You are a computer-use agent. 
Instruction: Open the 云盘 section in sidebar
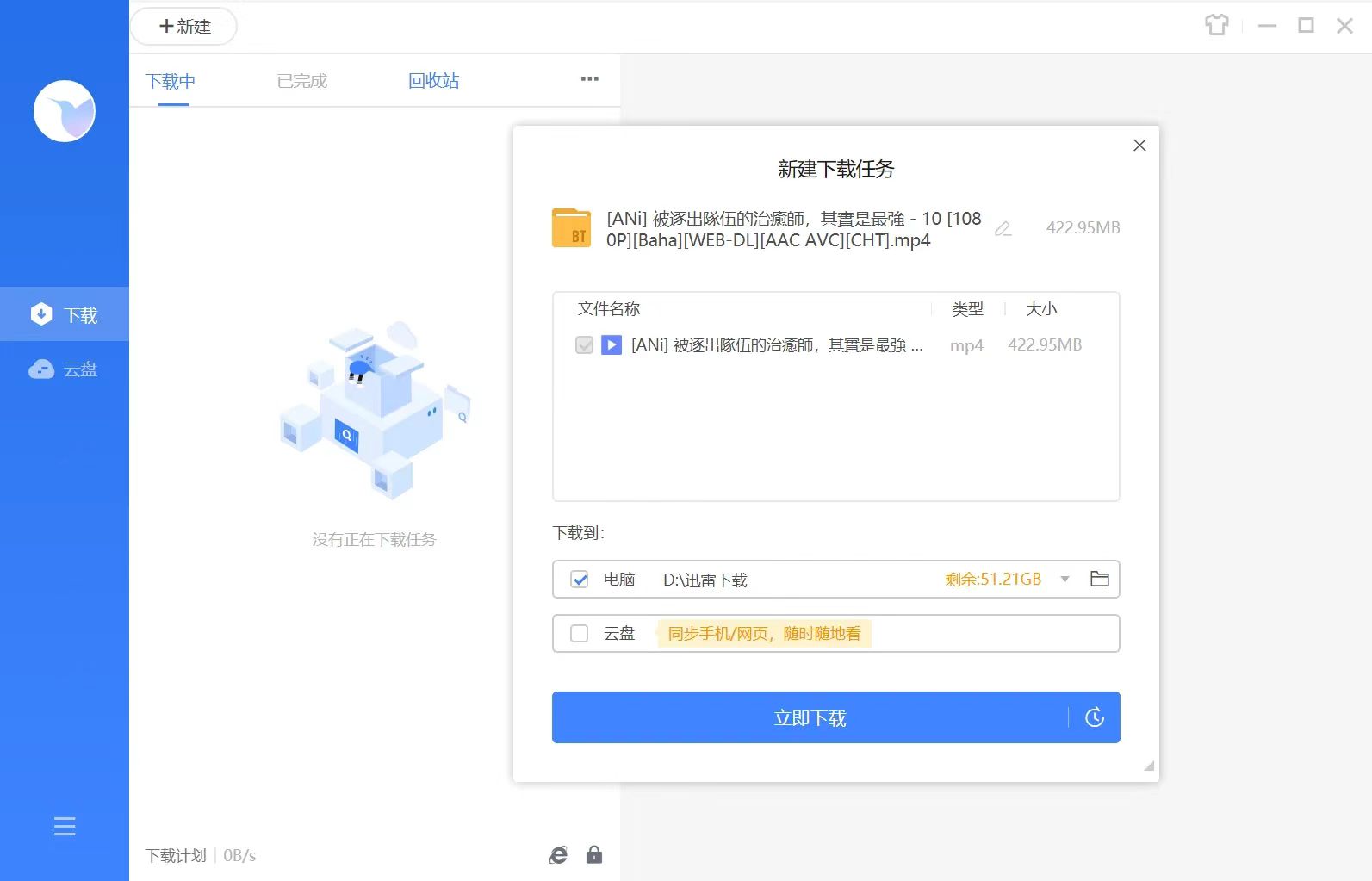point(65,369)
